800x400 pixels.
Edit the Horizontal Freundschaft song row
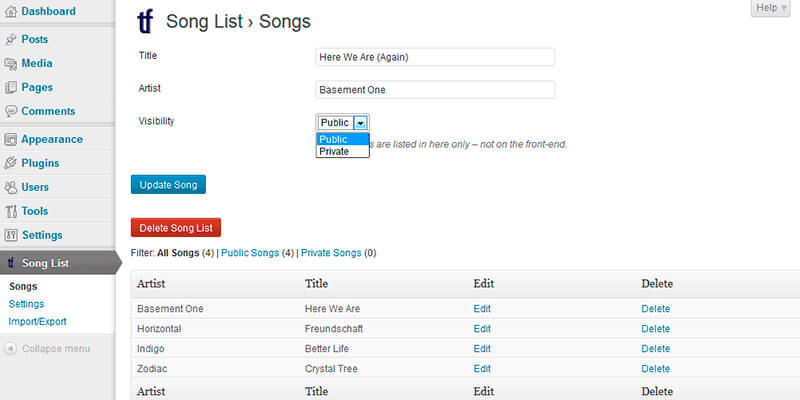482,329
